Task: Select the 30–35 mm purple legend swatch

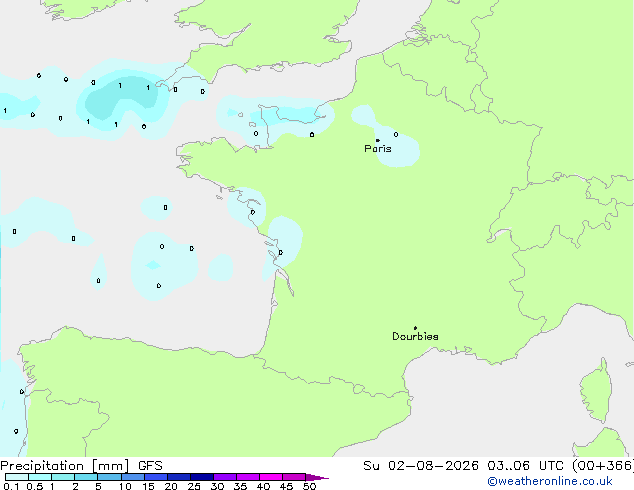Action: [224, 477]
